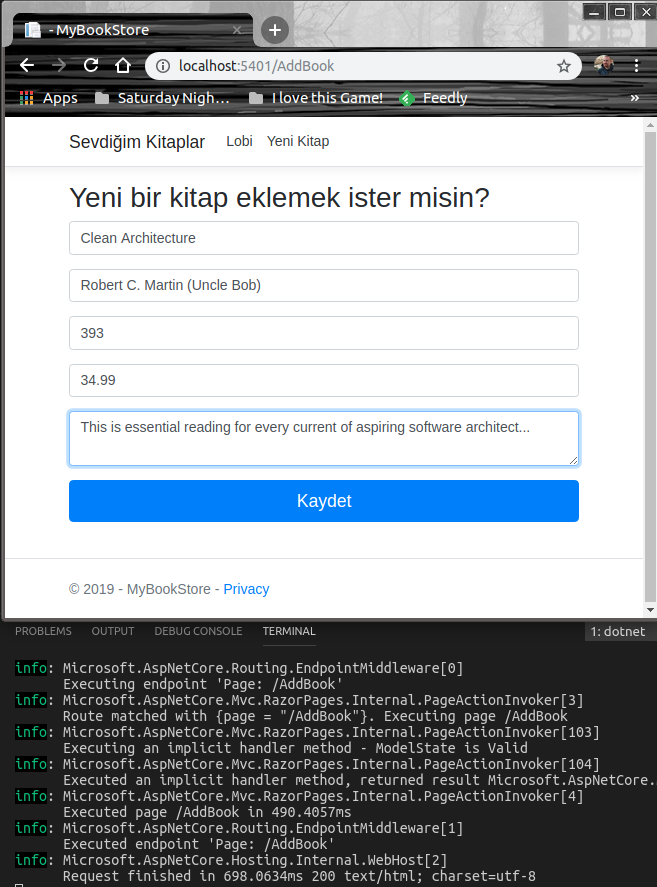Follow the Privacy link in footer
The width and height of the screenshot is (657, 887).
pyautogui.click(x=246, y=589)
